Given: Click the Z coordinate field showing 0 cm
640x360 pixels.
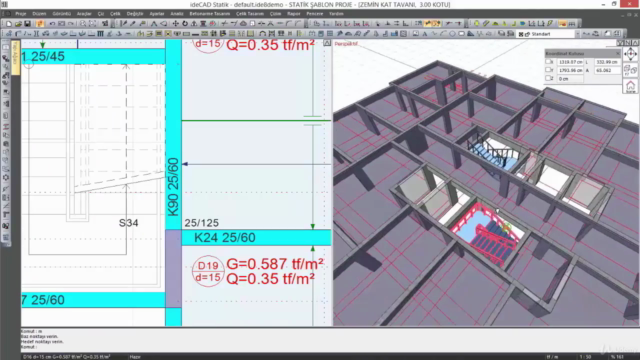Looking at the screenshot, I should click(570, 79).
